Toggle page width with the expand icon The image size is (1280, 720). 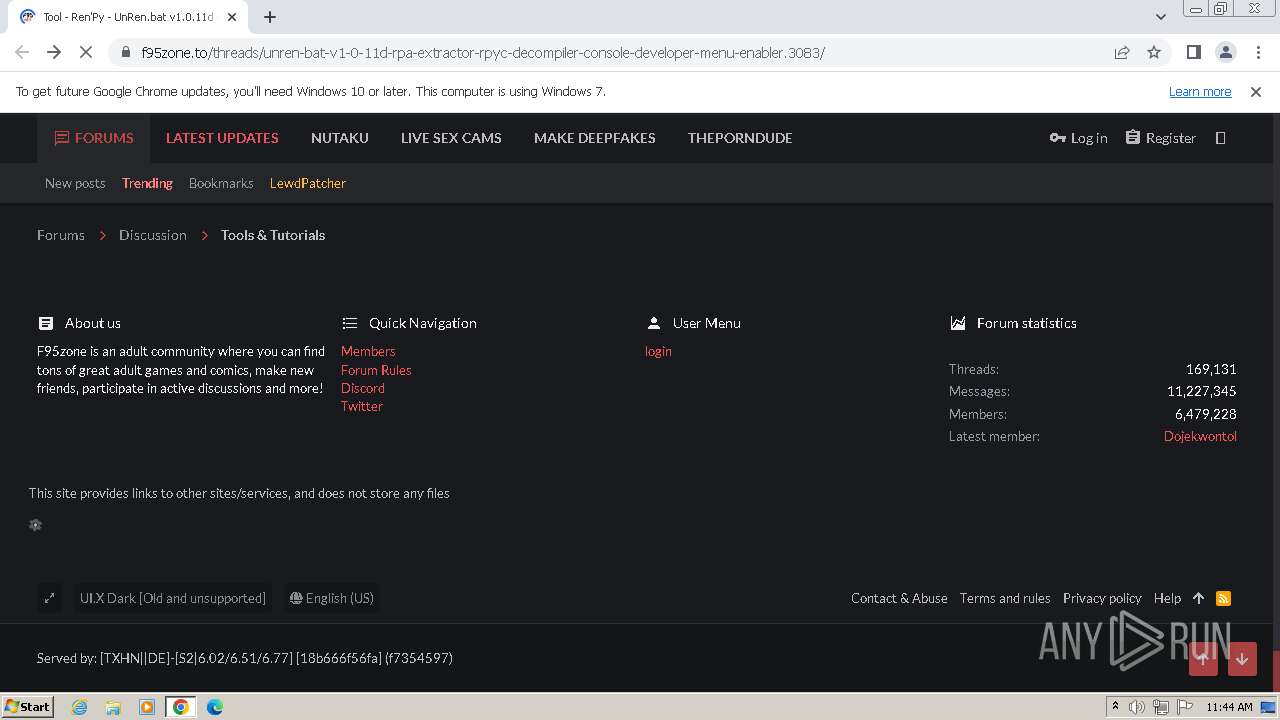click(x=49, y=598)
